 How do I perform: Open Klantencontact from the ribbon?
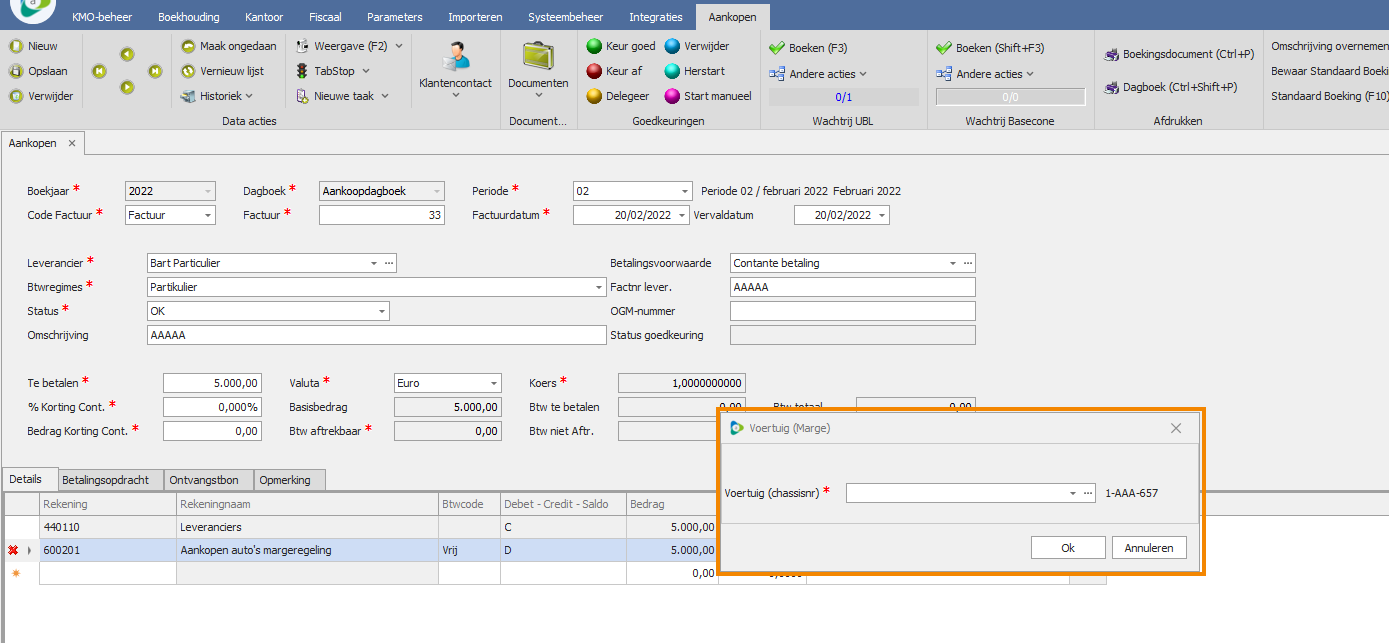(x=455, y=62)
